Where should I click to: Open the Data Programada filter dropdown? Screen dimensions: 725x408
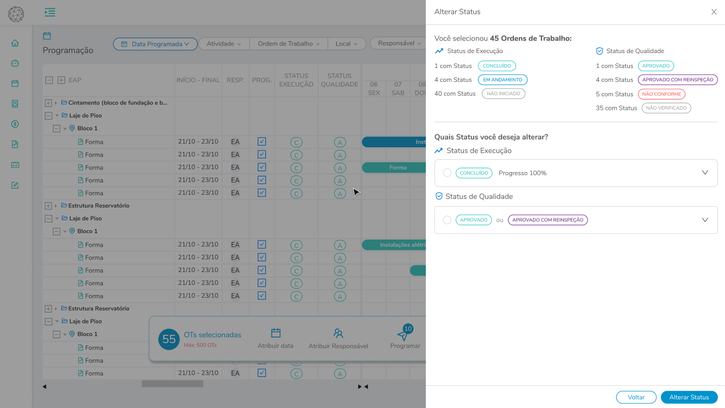coord(155,44)
